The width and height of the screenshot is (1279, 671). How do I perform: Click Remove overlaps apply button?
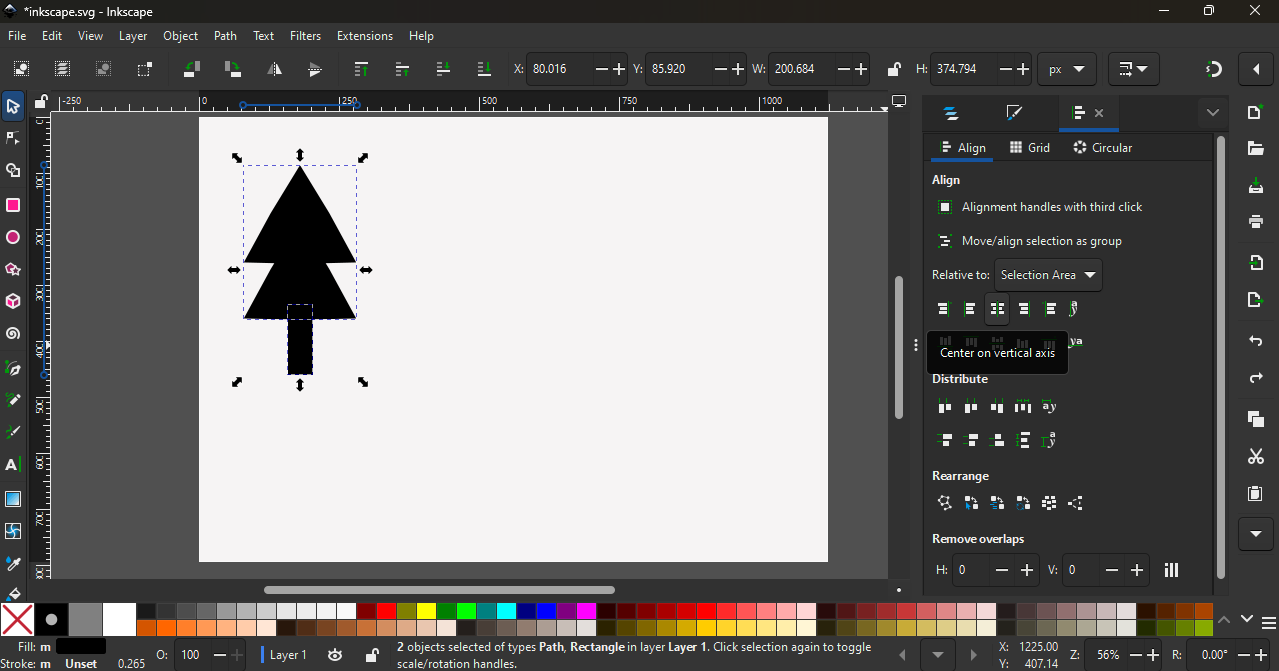tap(1171, 570)
